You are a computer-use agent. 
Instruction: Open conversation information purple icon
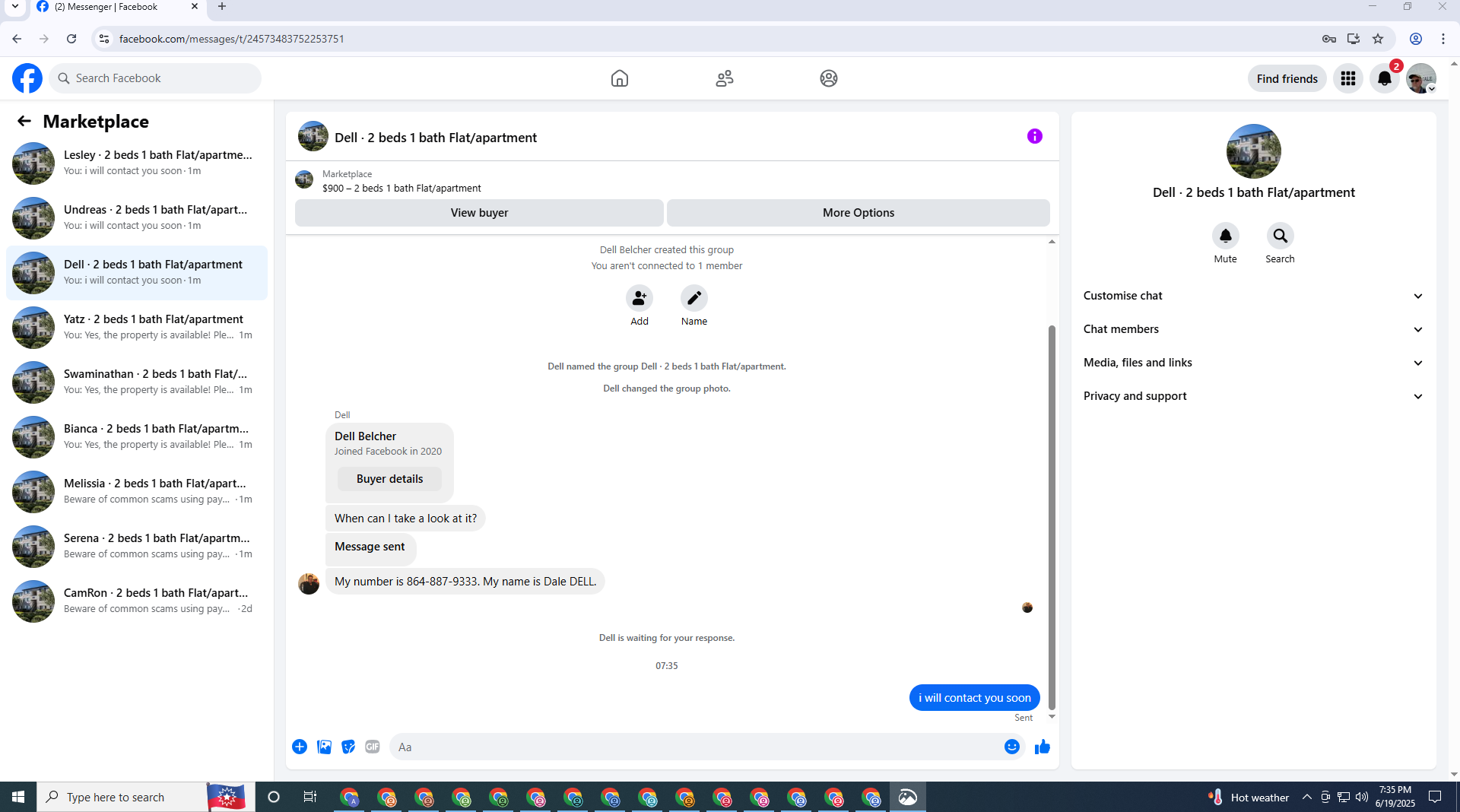1035,136
